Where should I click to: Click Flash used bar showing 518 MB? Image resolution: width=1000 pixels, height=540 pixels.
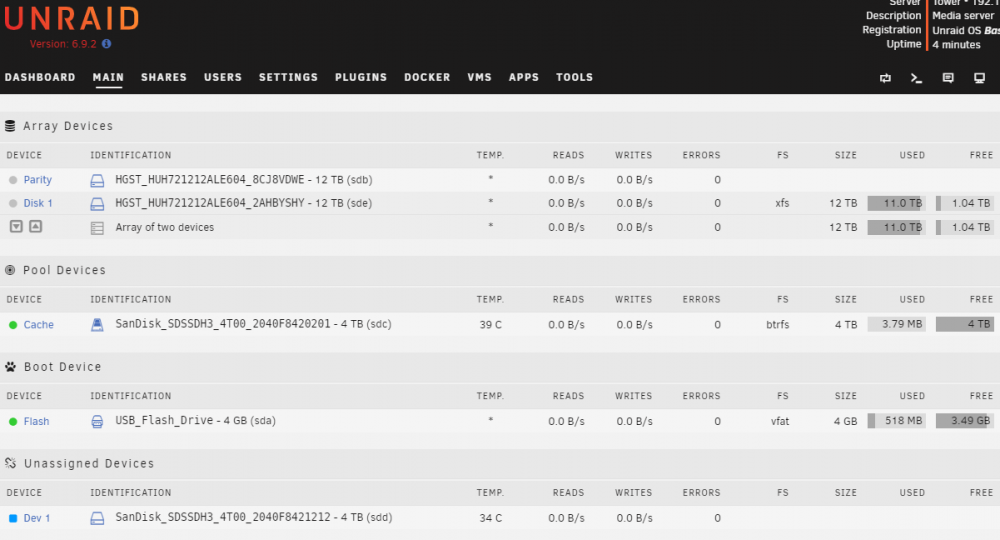click(896, 421)
